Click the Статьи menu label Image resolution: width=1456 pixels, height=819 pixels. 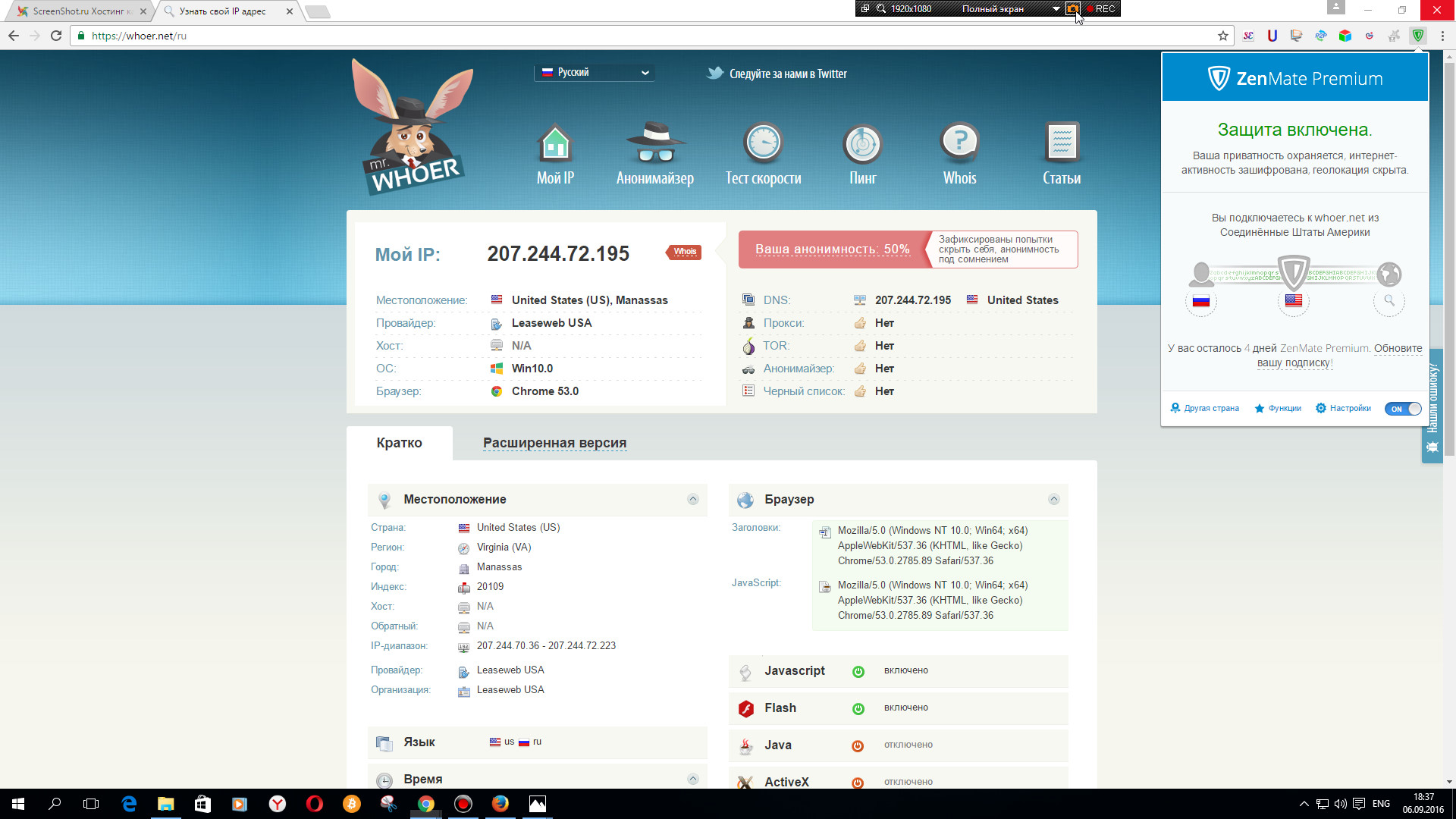click(1062, 177)
